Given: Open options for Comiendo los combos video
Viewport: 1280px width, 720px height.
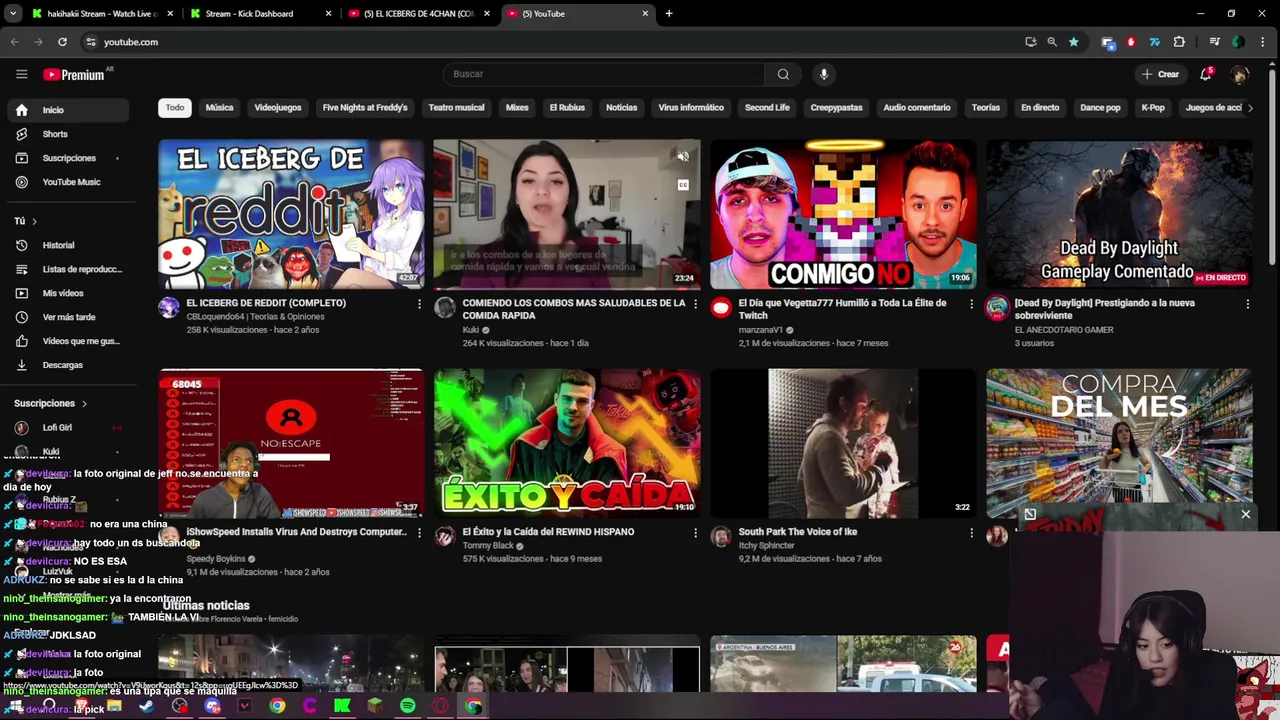Looking at the screenshot, I should [695, 304].
